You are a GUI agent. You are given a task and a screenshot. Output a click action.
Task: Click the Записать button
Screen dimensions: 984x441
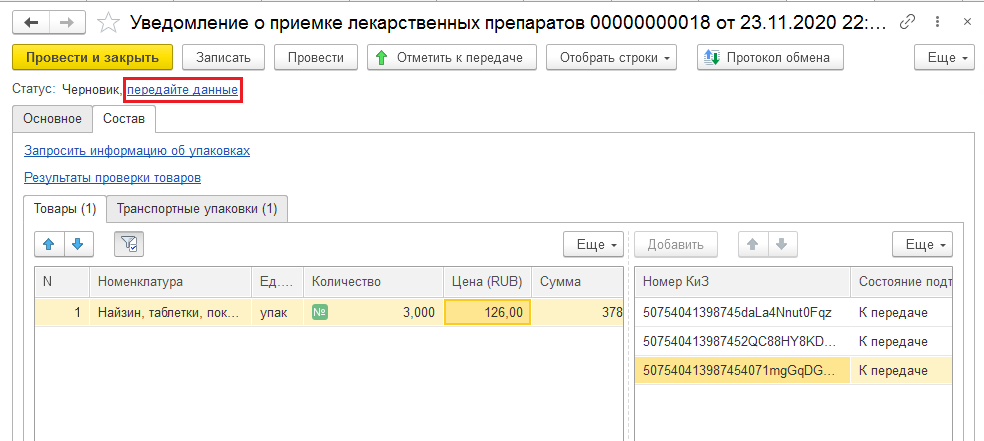(223, 57)
